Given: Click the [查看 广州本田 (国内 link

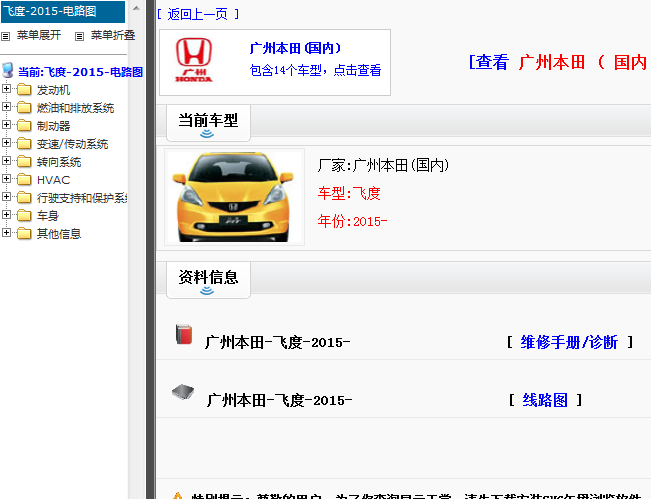Looking at the screenshot, I should pyautogui.click(x=559, y=62).
